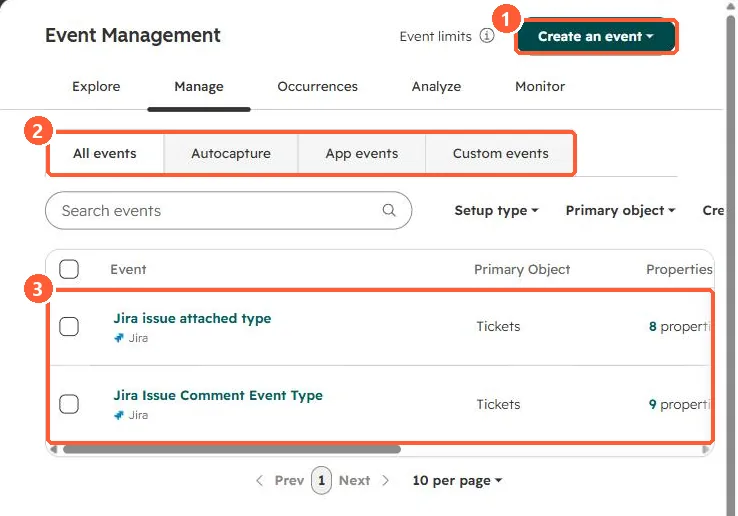
Task: Click Jira icon under Jira Issue Comment Event Type
Action: (x=119, y=415)
